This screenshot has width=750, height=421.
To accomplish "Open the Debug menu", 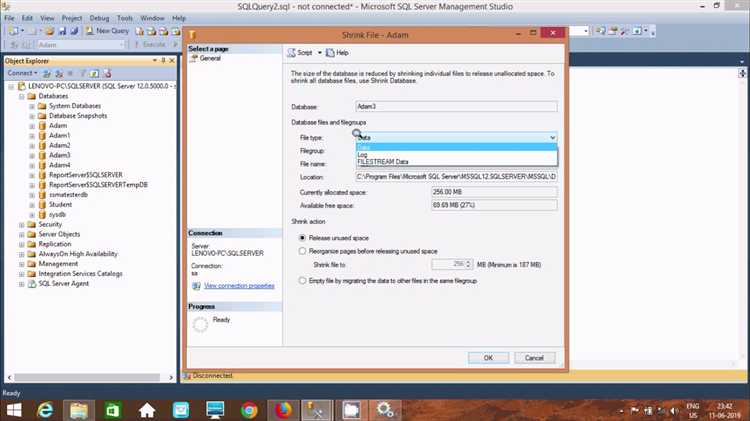I will click(99, 18).
